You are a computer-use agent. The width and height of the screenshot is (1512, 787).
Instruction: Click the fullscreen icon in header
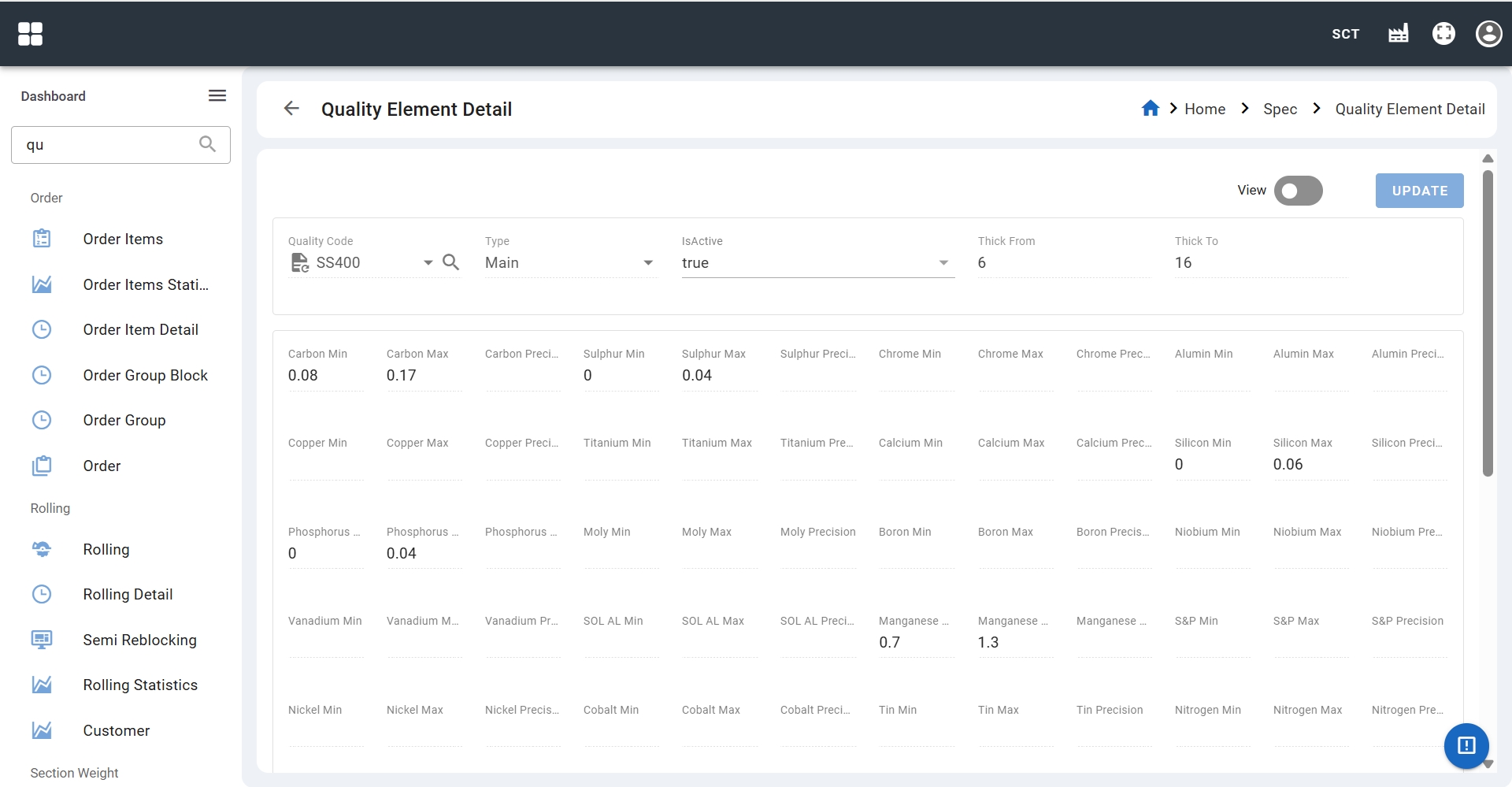[1443, 34]
